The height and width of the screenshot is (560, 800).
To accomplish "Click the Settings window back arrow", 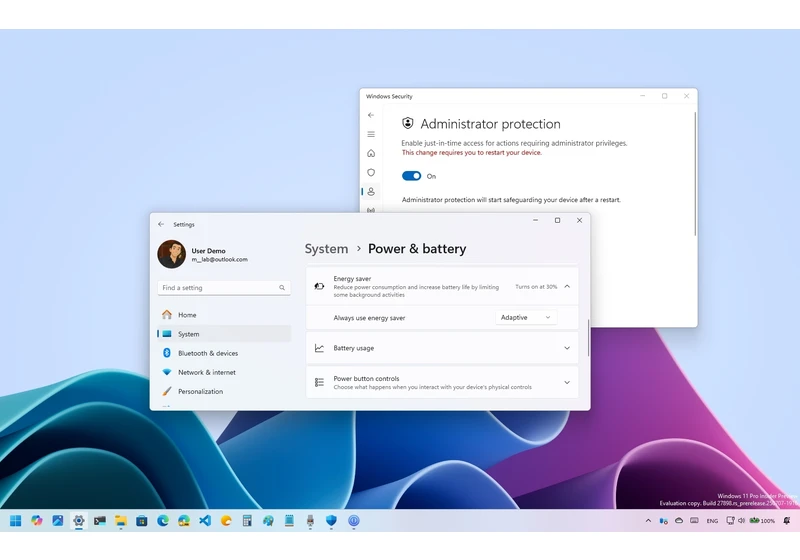I will (x=161, y=224).
